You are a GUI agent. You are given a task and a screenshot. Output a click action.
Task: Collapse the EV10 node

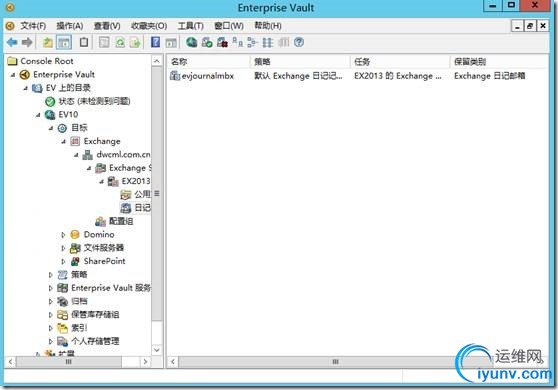click(38, 115)
